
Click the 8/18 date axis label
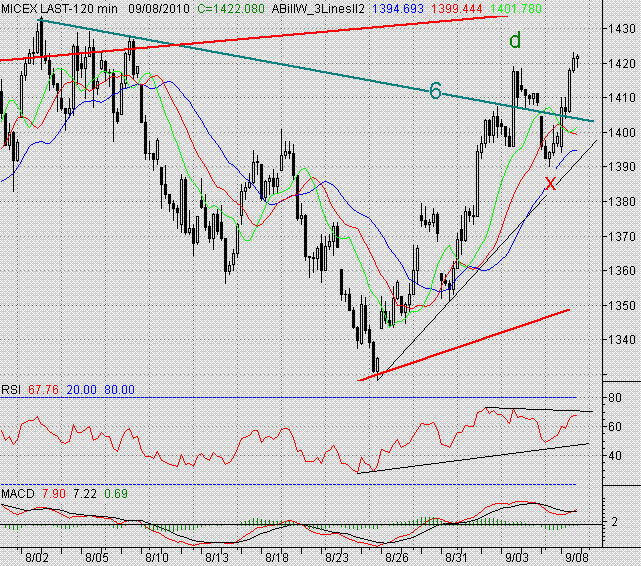[x=277, y=557]
